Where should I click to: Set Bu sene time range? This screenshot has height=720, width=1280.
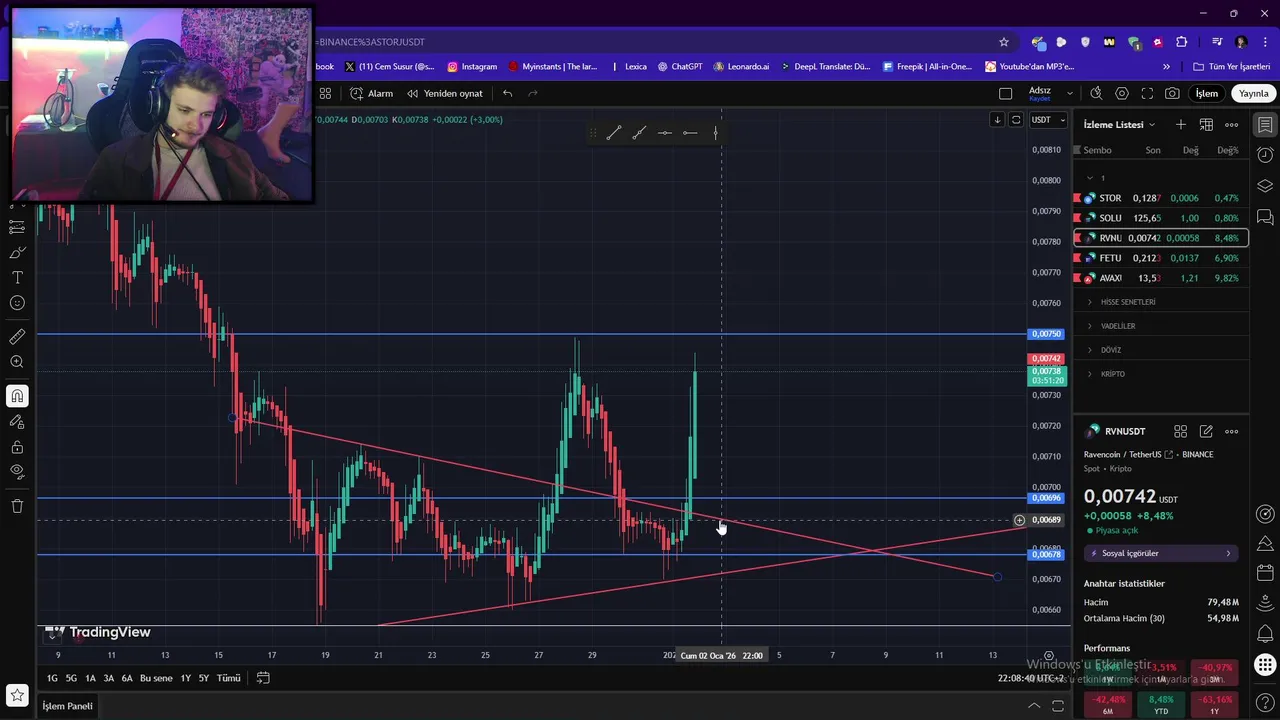click(156, 678)
